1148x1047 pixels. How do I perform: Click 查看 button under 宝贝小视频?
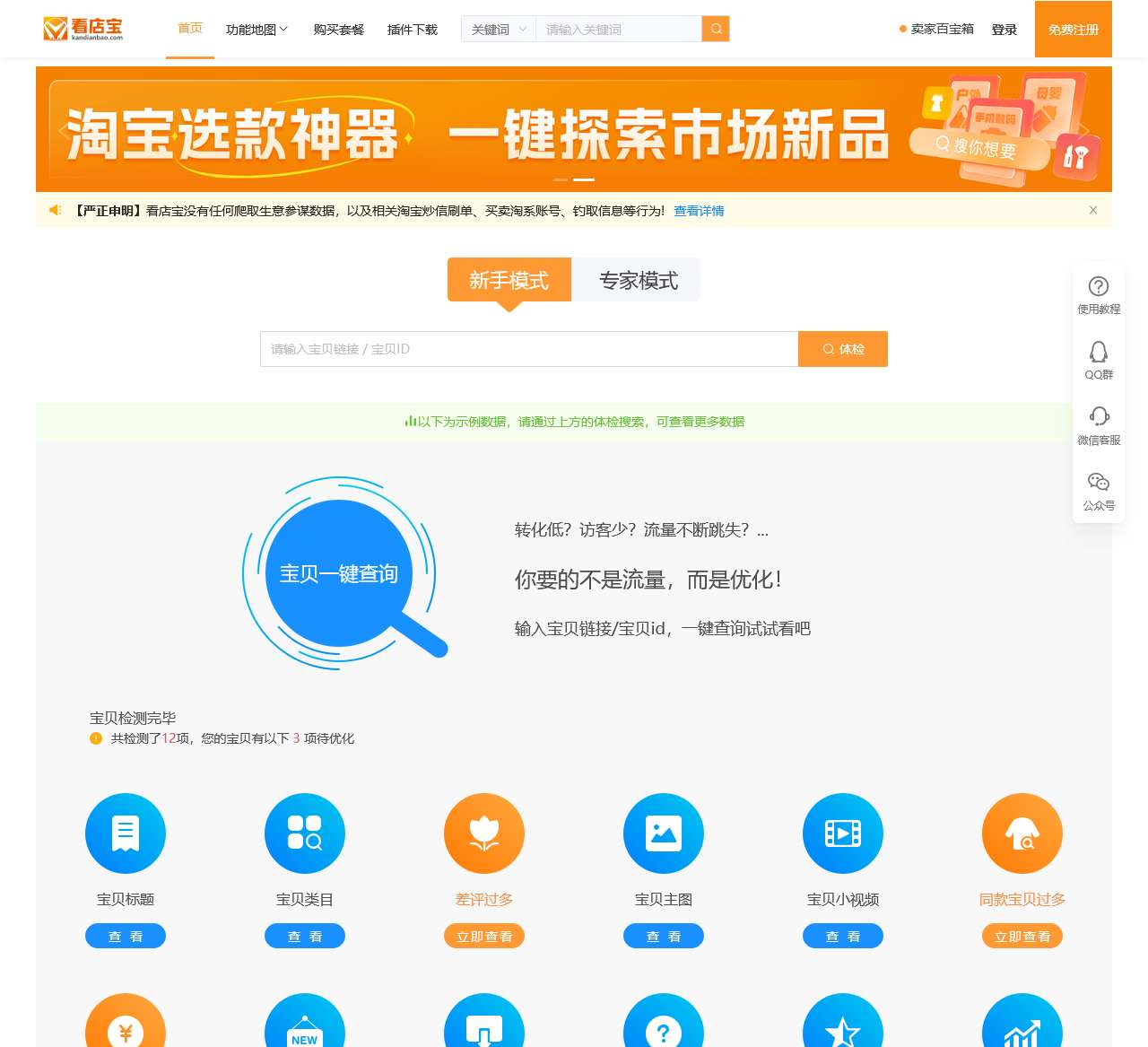point(843,936)
